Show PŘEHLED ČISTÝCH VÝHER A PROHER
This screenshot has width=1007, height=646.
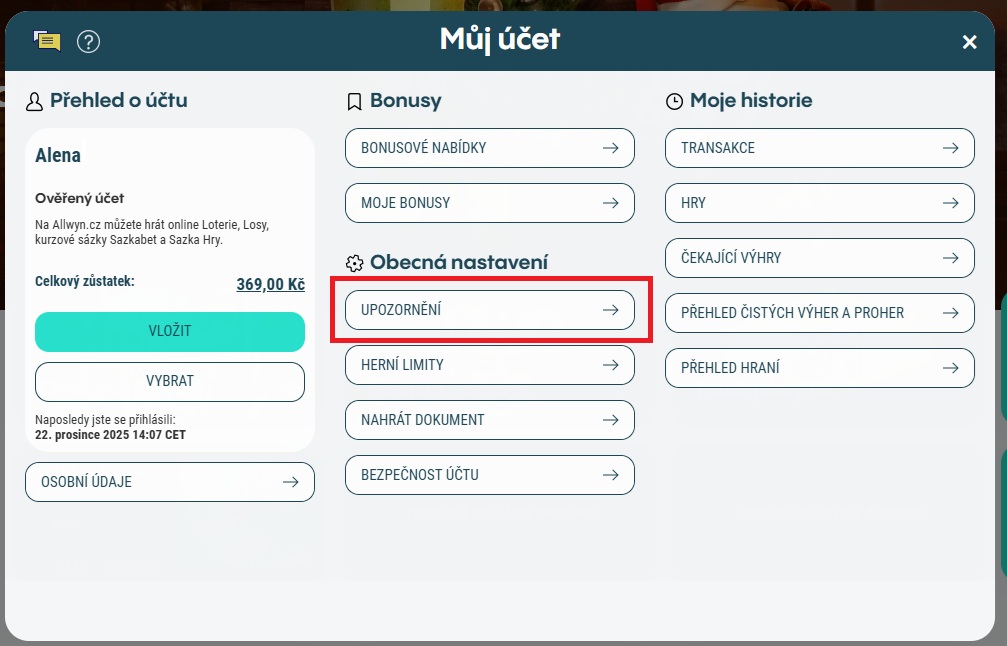pyautogui.click(x=820, y=313)
